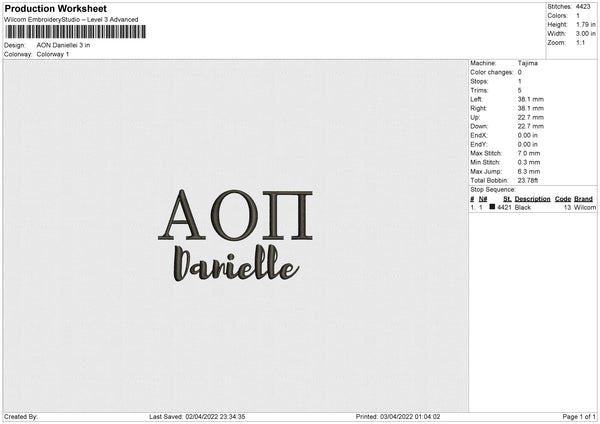Click the thread code 13 cell

pos(567,207)
